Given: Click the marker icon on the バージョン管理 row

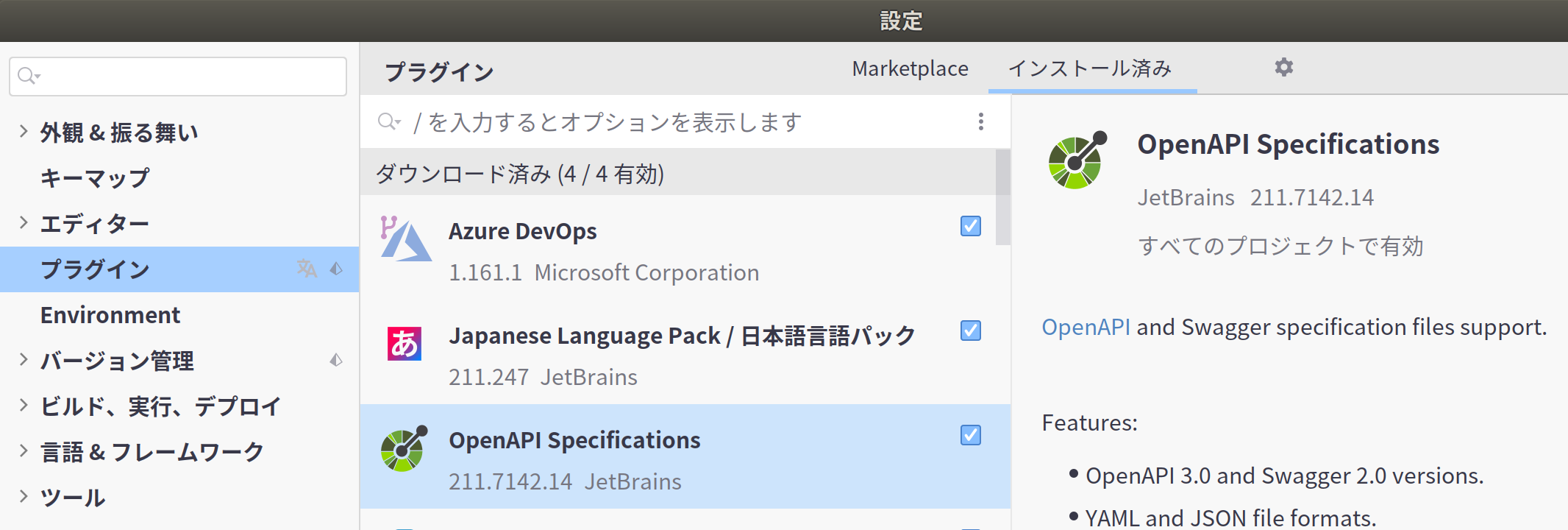Looking at the screenshot, I should pos(336,360).
